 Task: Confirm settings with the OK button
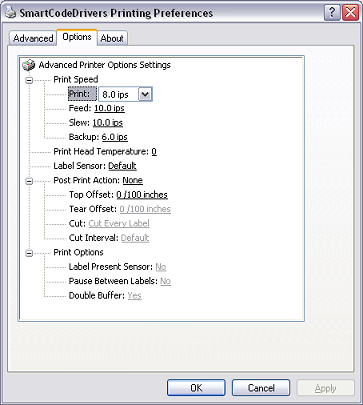click(196, 388)
